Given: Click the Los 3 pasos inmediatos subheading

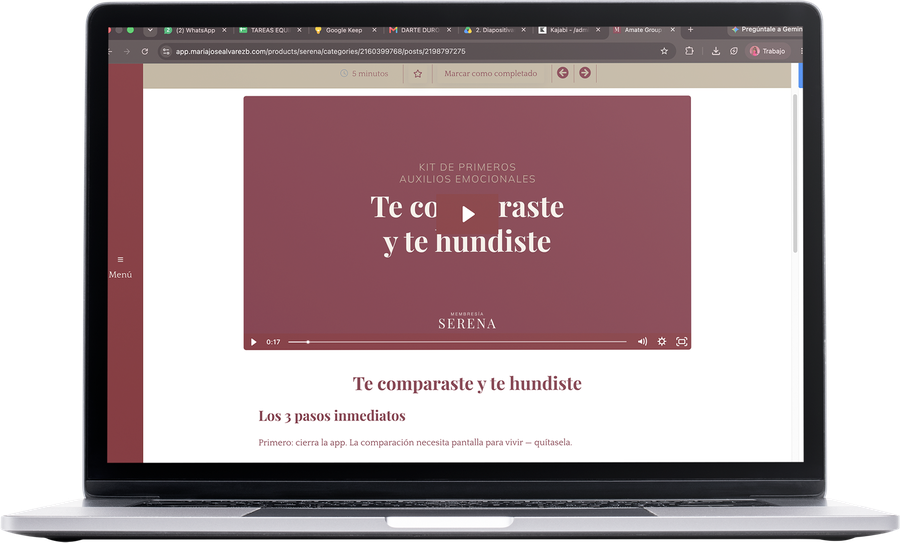Looking at the screenshot, I should pyautogui.click(x=332, y=416).
